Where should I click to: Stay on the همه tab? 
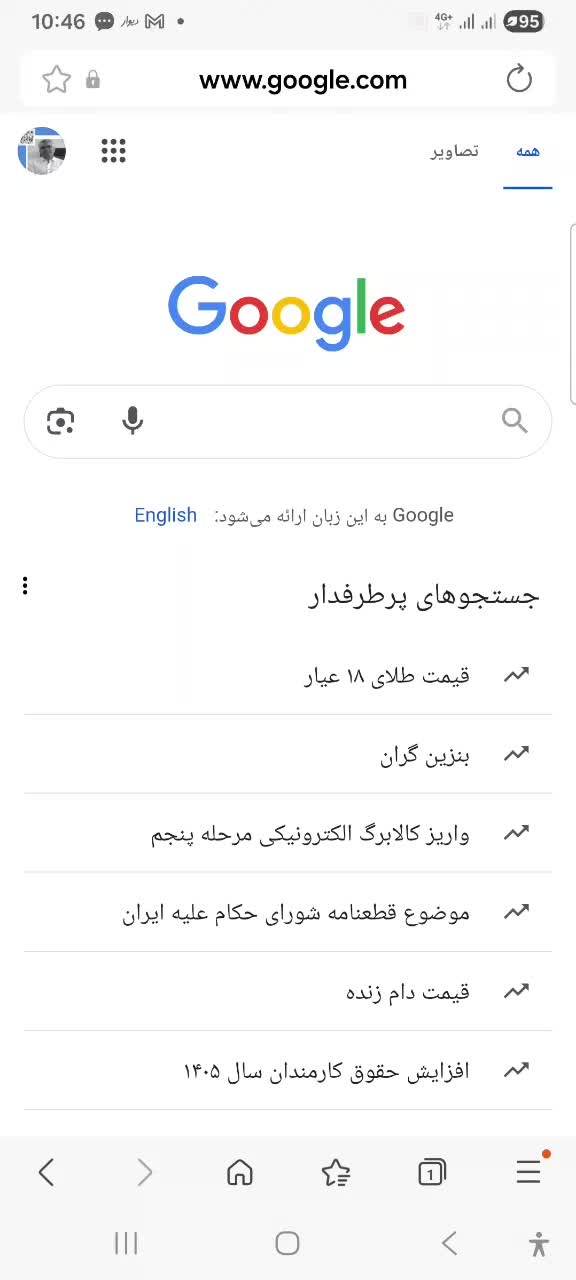527,150
